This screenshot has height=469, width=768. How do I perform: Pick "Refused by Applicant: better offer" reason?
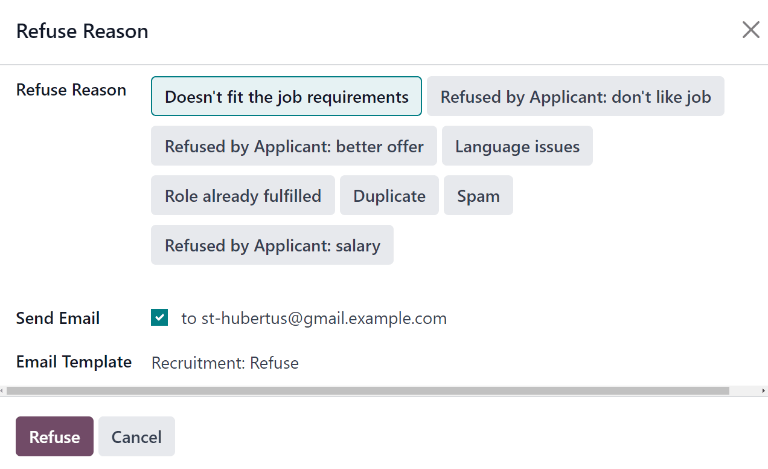click(294, 146)
